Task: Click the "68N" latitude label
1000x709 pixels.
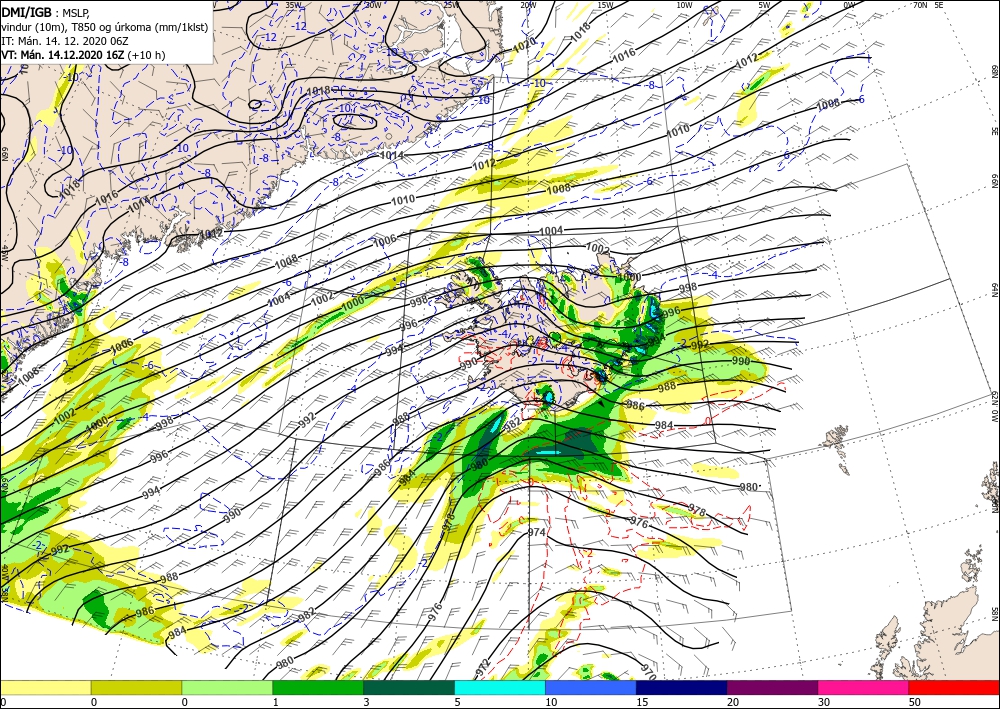Action: coord(994,70)
